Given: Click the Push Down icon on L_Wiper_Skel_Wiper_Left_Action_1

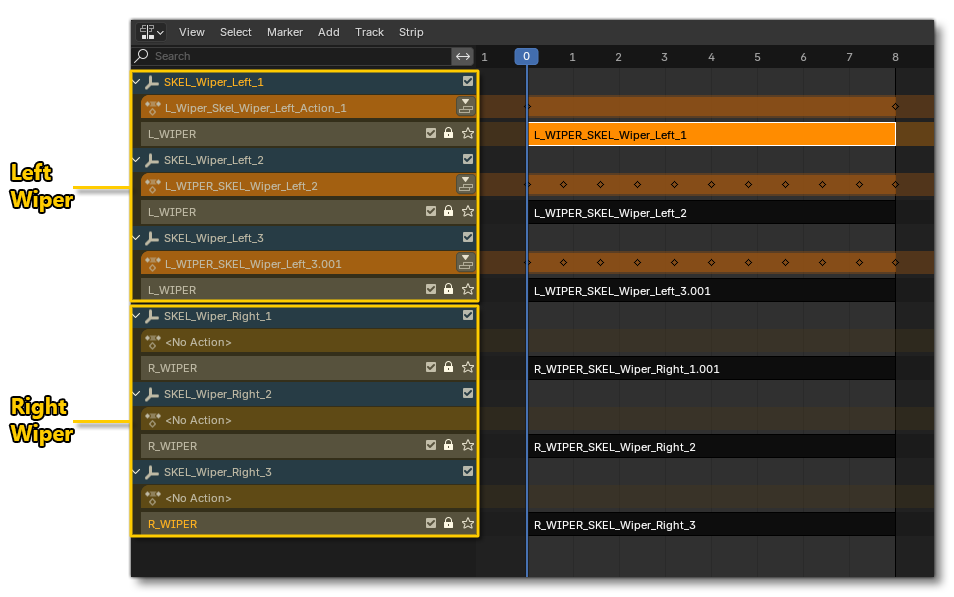Looking at the screenshot, I should (x=466, y=106).
